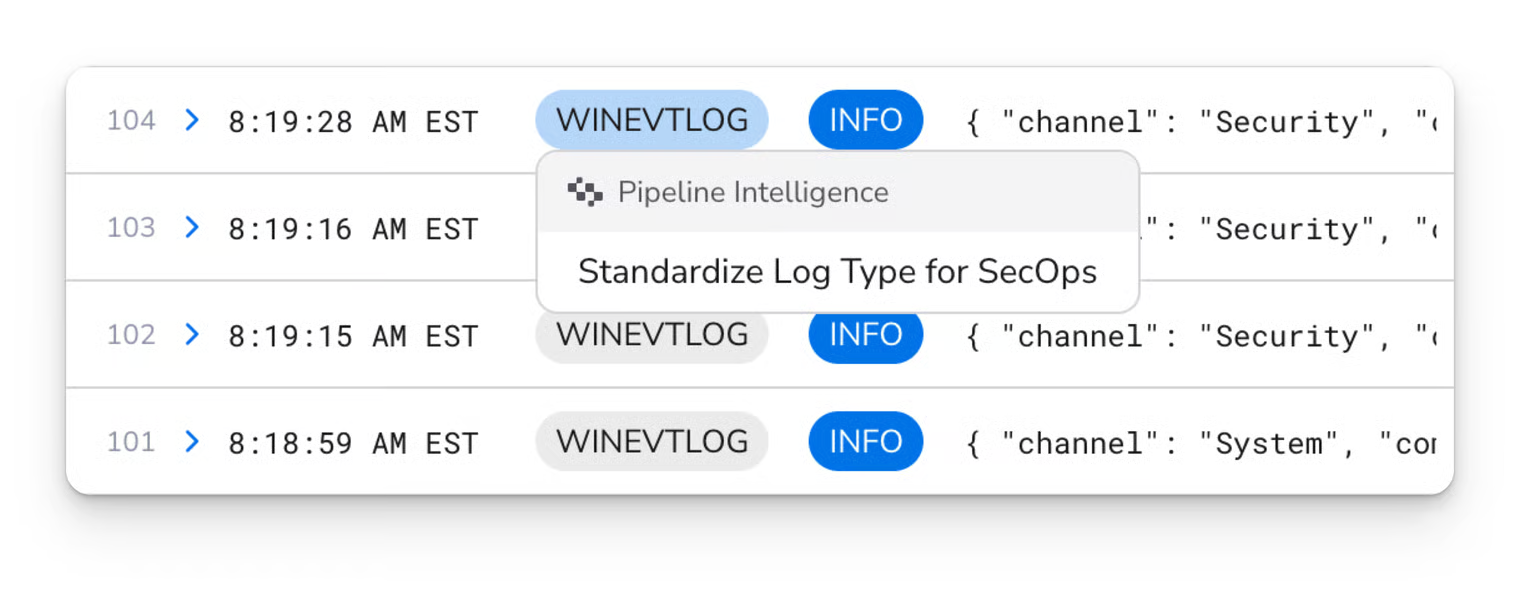Click the System channel log message

coord(1200,443)
